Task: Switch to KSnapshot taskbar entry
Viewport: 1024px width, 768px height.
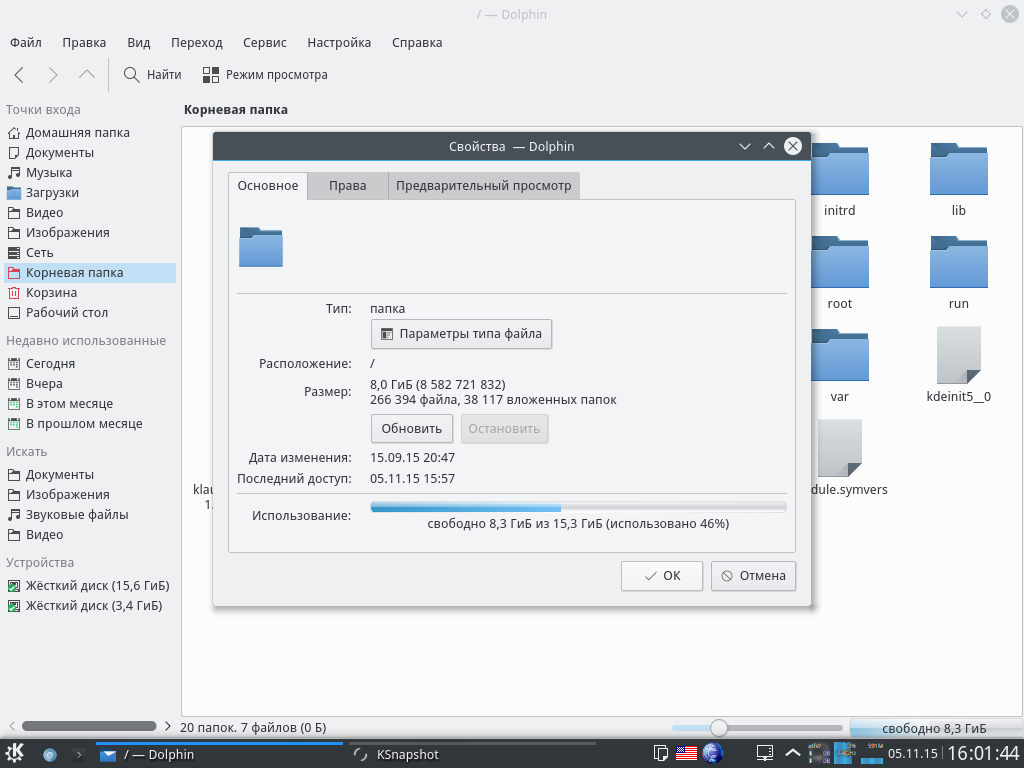Action: coord(472,755)
